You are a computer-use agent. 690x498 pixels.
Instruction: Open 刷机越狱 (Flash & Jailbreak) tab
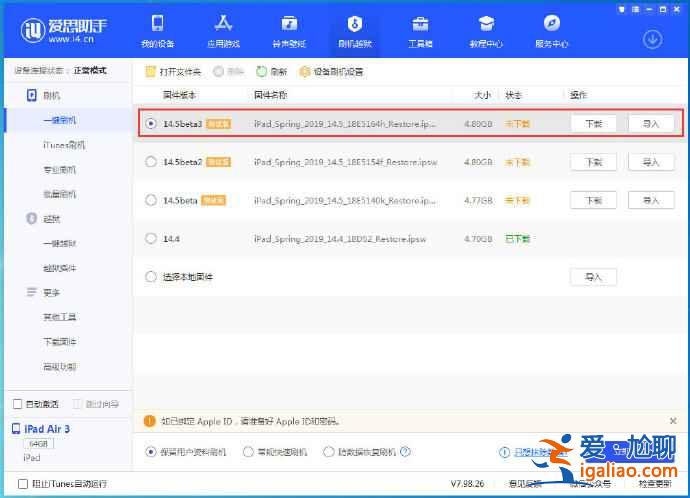coord(355,32)
